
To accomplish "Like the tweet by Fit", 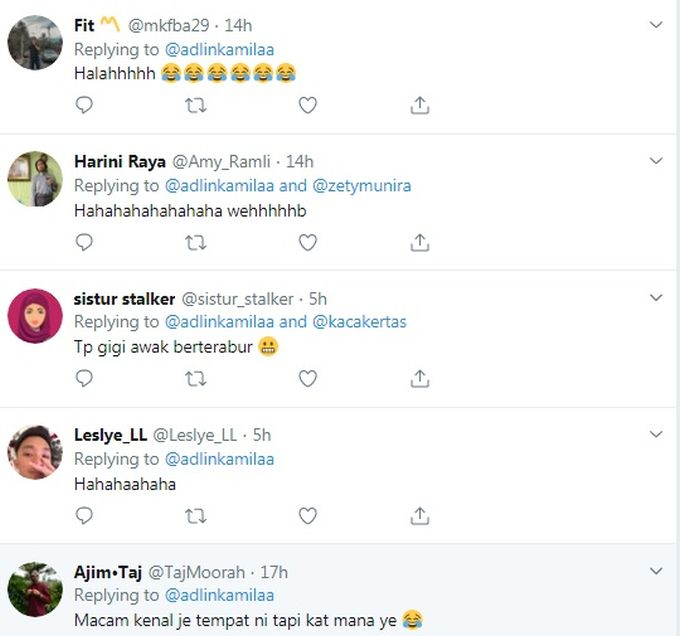I will coord(308,105).
